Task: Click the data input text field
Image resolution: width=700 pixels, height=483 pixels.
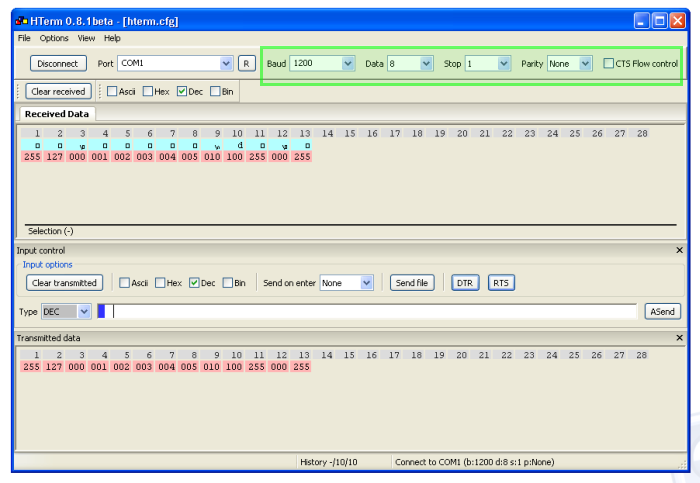Action: click(370, 311)
